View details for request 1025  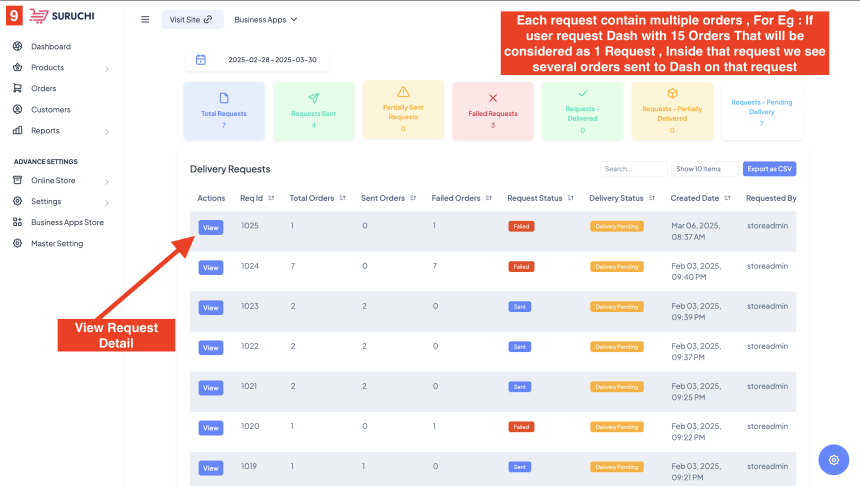[x=210, y=227]
